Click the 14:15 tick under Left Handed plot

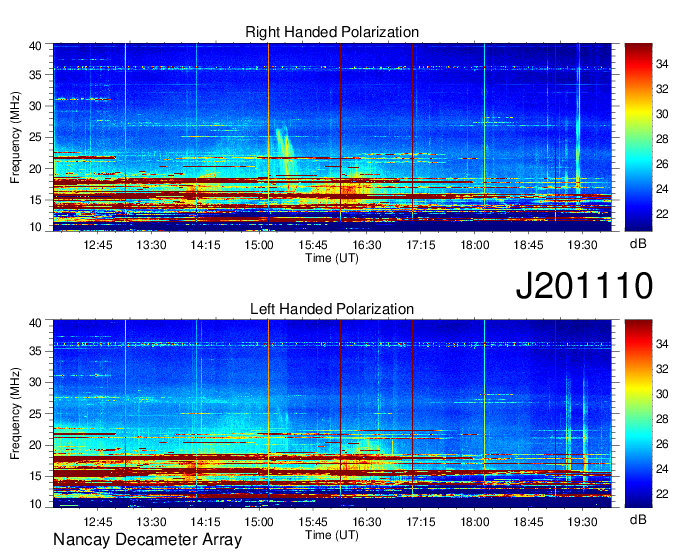click(206, 522)
